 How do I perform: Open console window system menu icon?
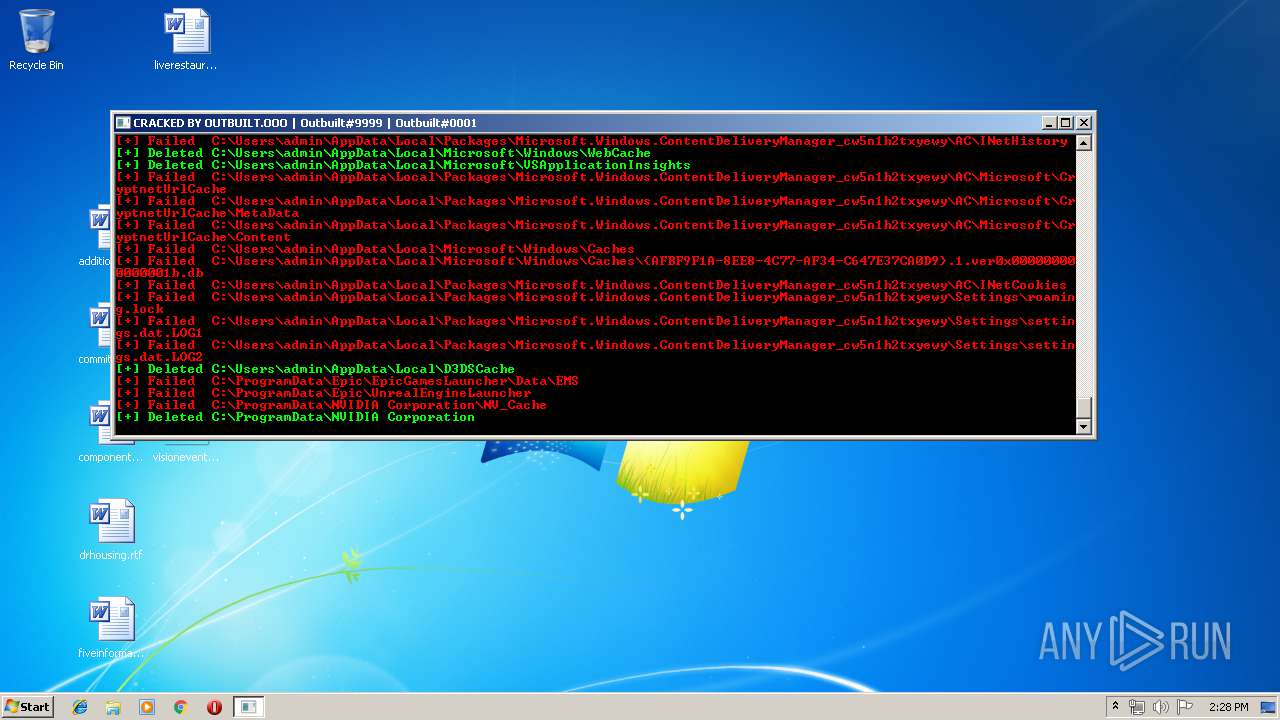coord(123,123)
